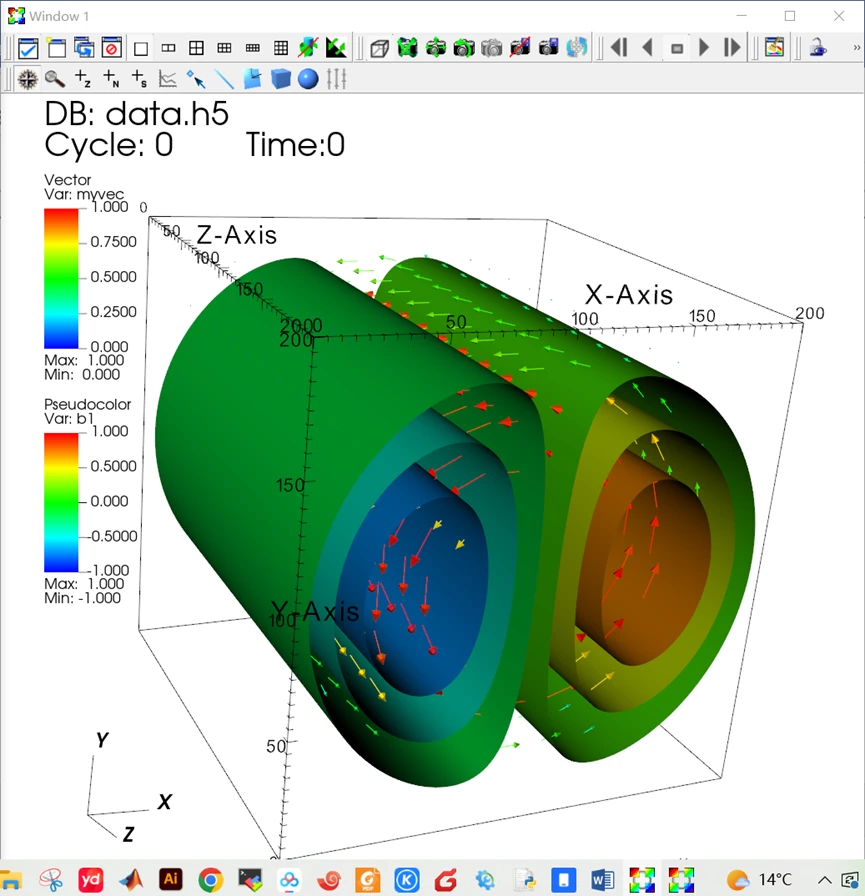Select the 2x4 window layout icon
The width and height of the screenshot is (865, 896).
253,48
